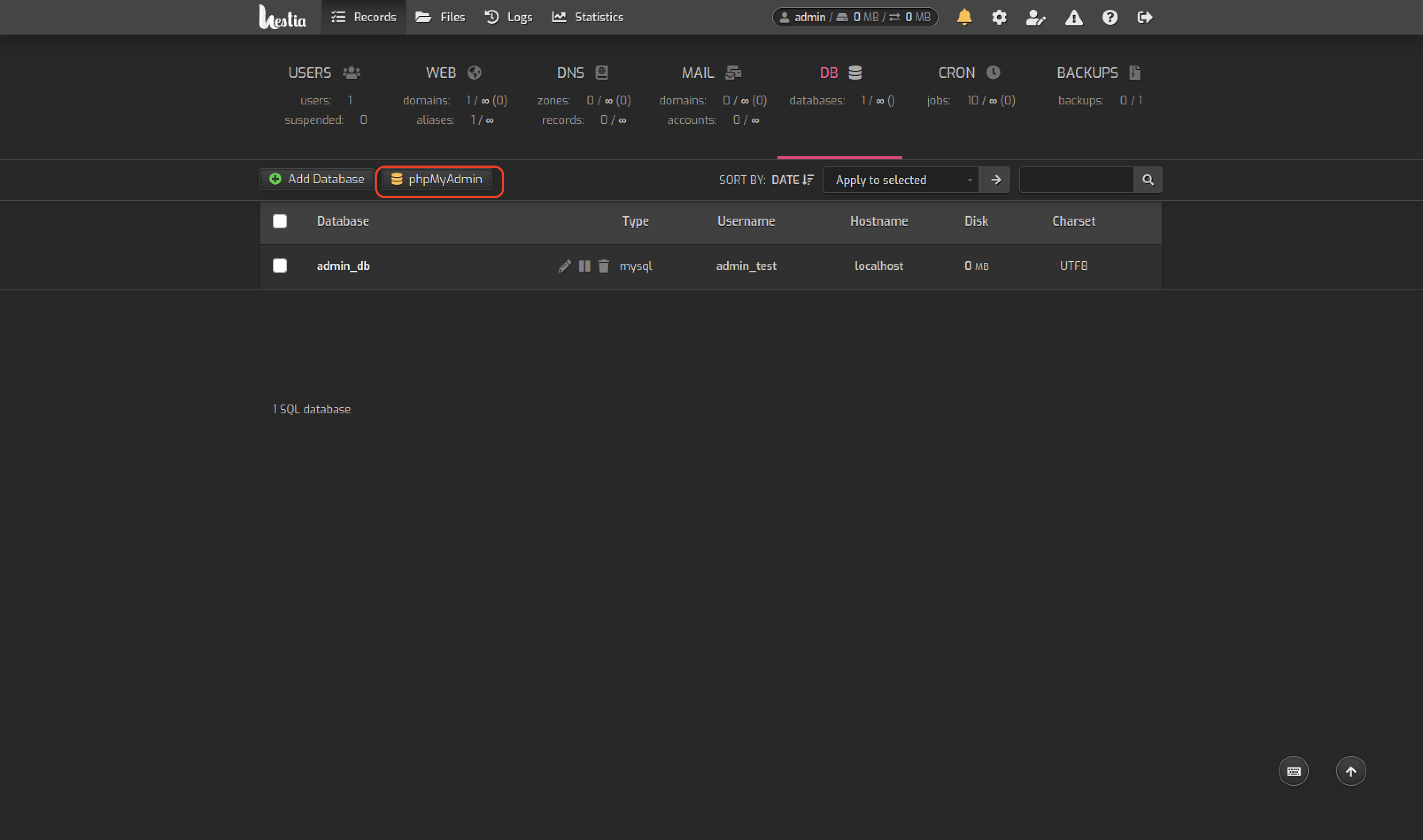Show keyboard shortcuts button

tap(1293, 771)
